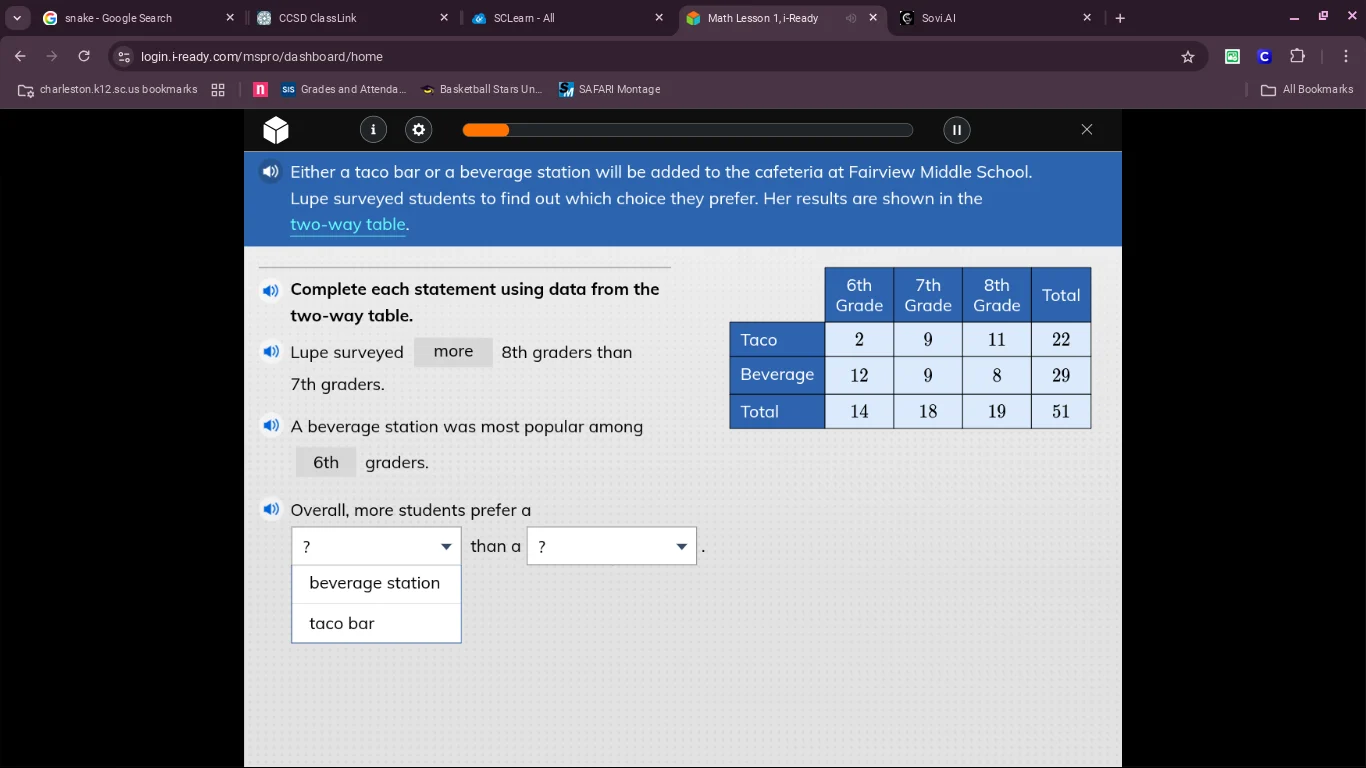Open the 'two-way table' glossary link
This screenshot has height=768, width=1366.
tap(348, 225)
